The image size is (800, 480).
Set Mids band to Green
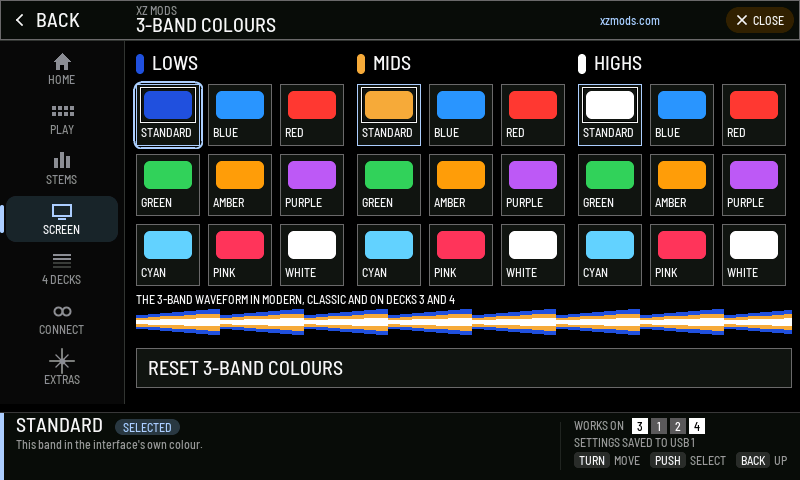click(x=389, y=185)
